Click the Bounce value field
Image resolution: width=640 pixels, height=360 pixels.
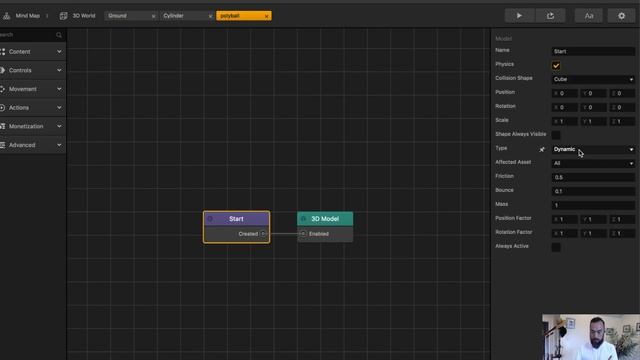593,191
